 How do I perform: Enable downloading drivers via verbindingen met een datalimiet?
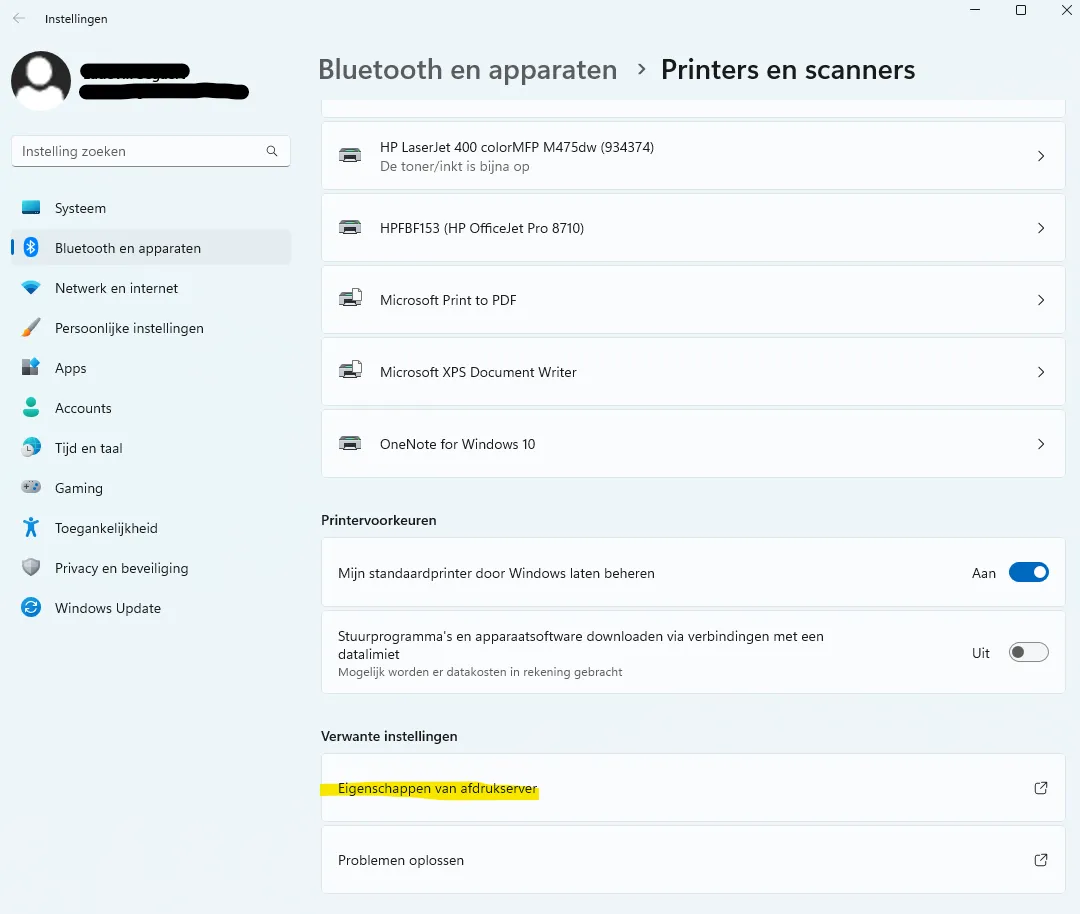[1028, 652]
